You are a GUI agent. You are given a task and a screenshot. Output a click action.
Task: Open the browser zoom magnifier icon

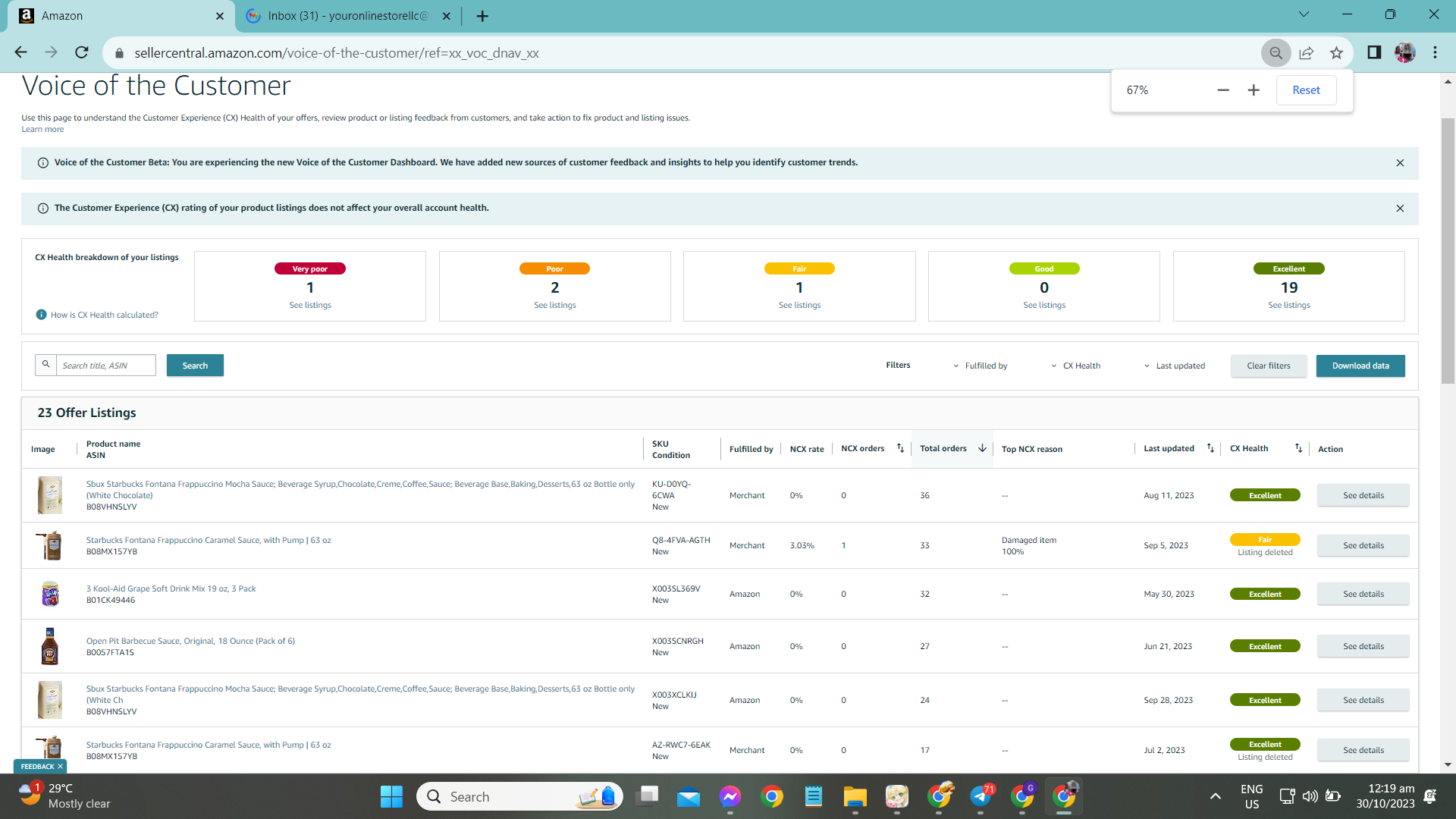(x=1276, y=53)
